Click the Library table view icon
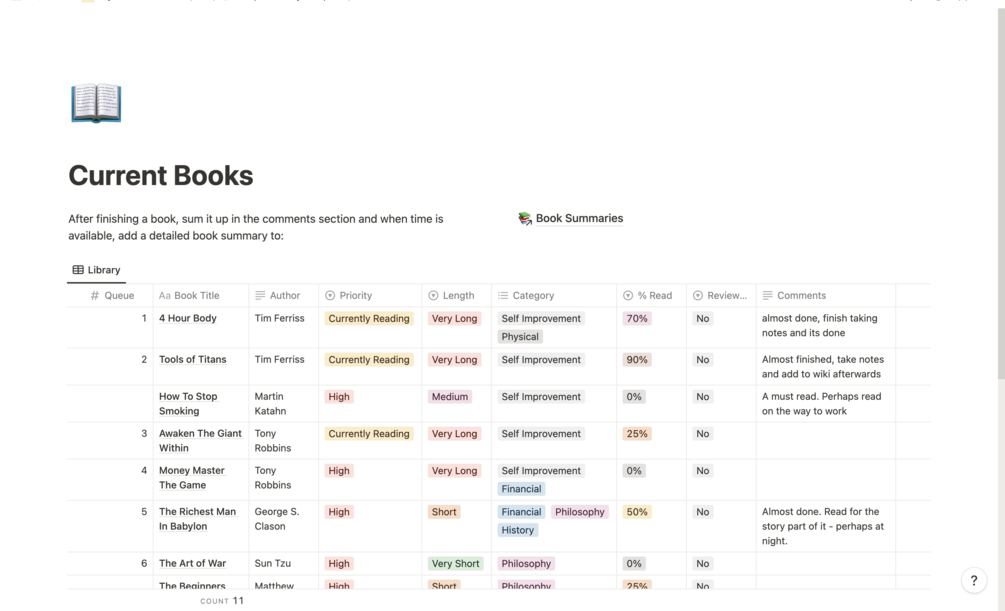The width and height of the screenshot is (1005, 611). 78,270
